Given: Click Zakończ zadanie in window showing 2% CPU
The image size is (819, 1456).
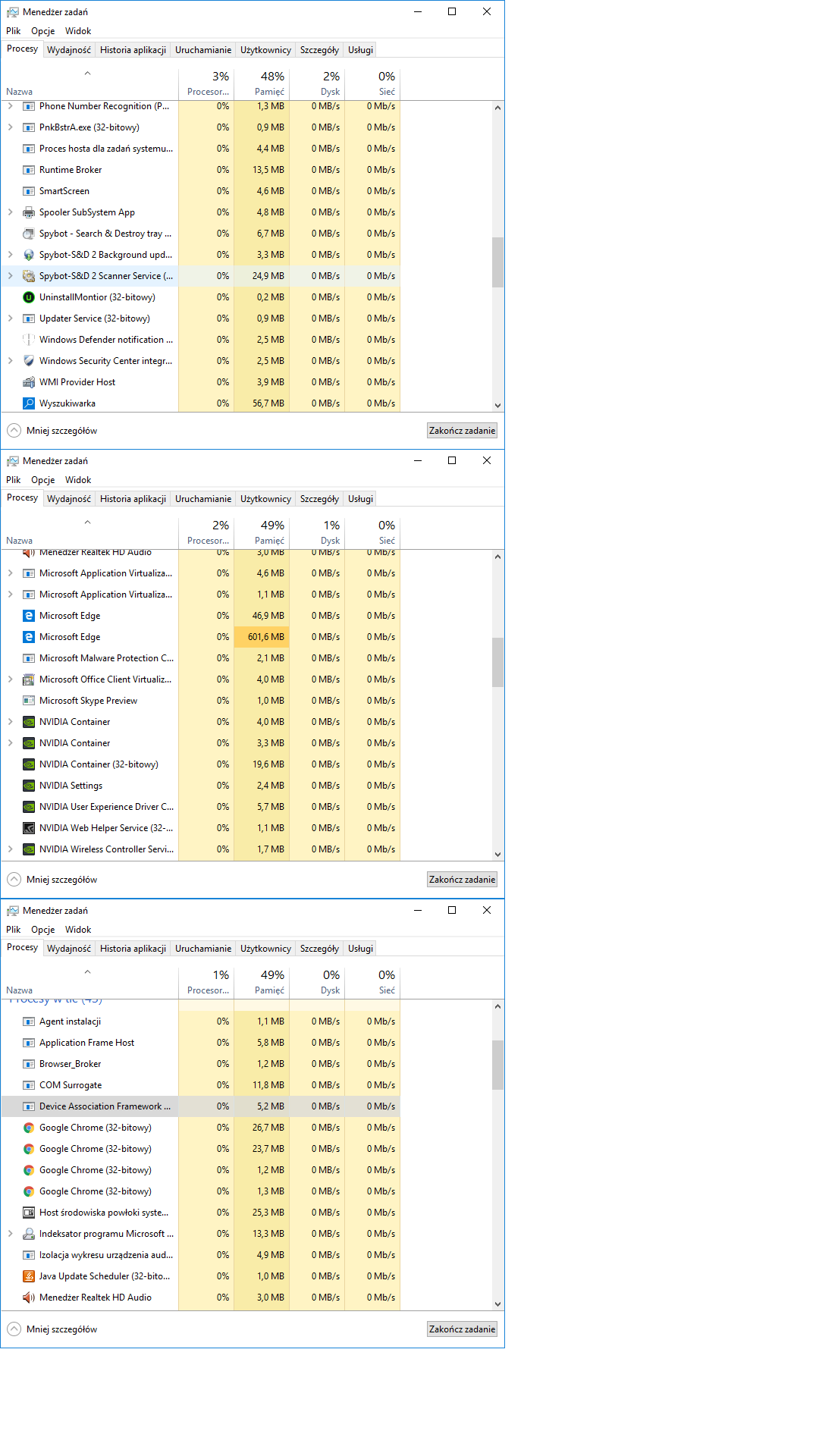Looking at the screenshot, I should [x=462, y=880].
